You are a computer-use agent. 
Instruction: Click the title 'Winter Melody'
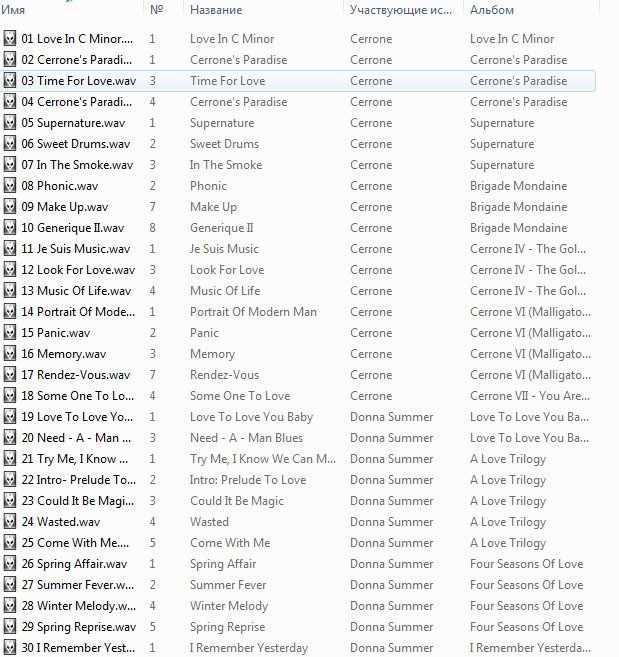229,605
